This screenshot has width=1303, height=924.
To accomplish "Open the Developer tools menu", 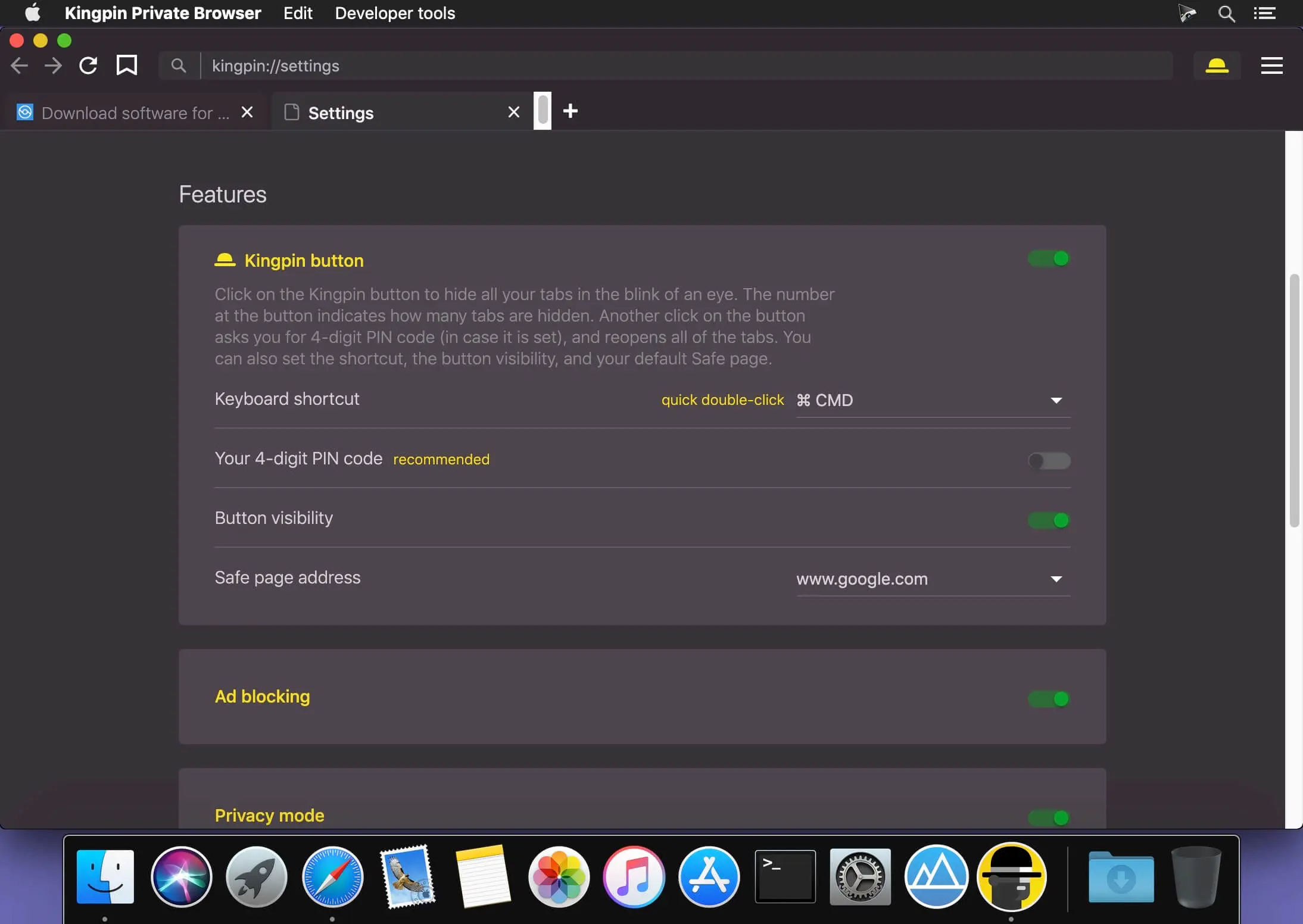I will tap(395, 13).
